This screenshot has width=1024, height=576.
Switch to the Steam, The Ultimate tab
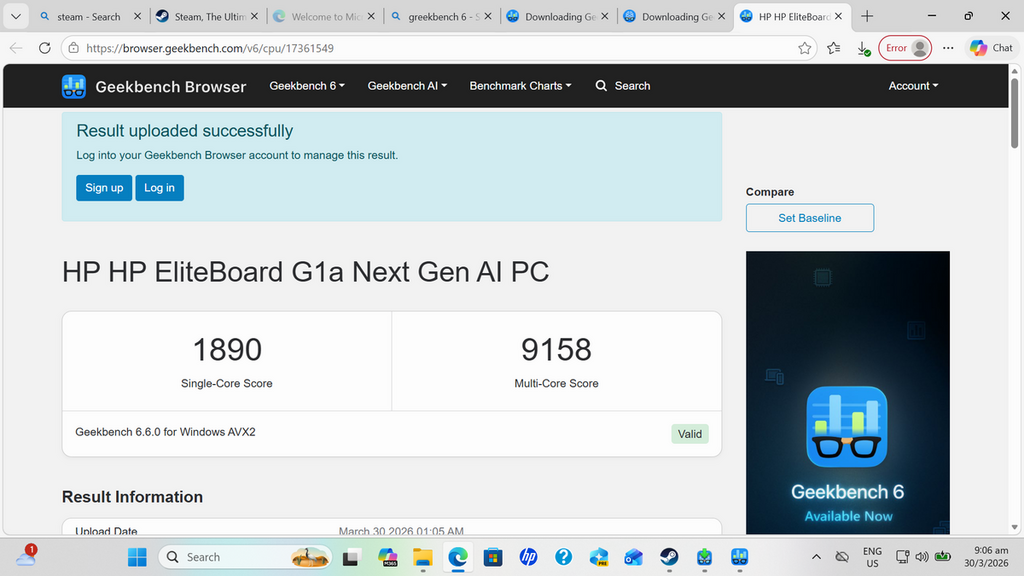click(208, 17)
